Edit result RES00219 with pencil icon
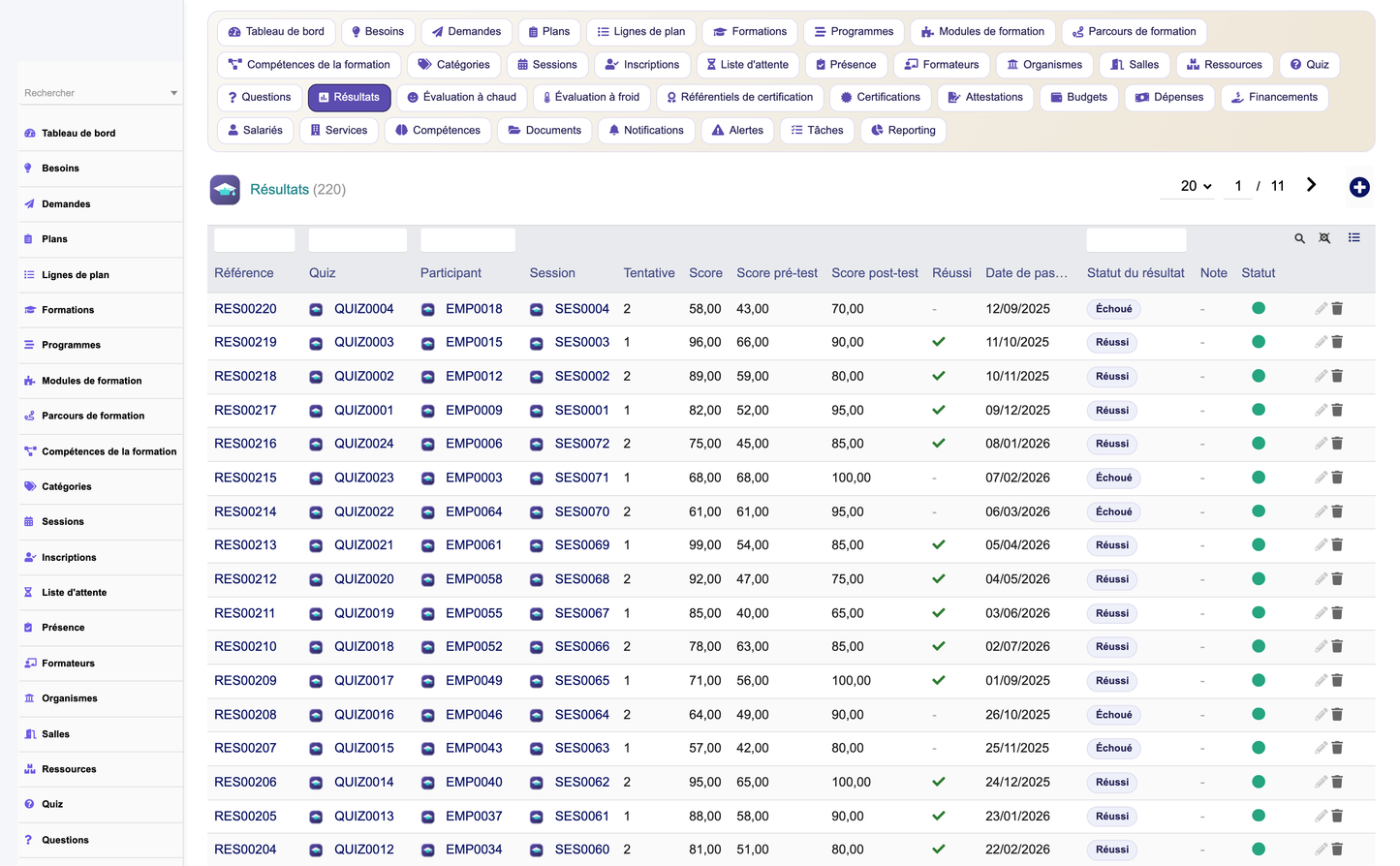This screenshot has height=866, width=1400. (x=1321, y=342)
